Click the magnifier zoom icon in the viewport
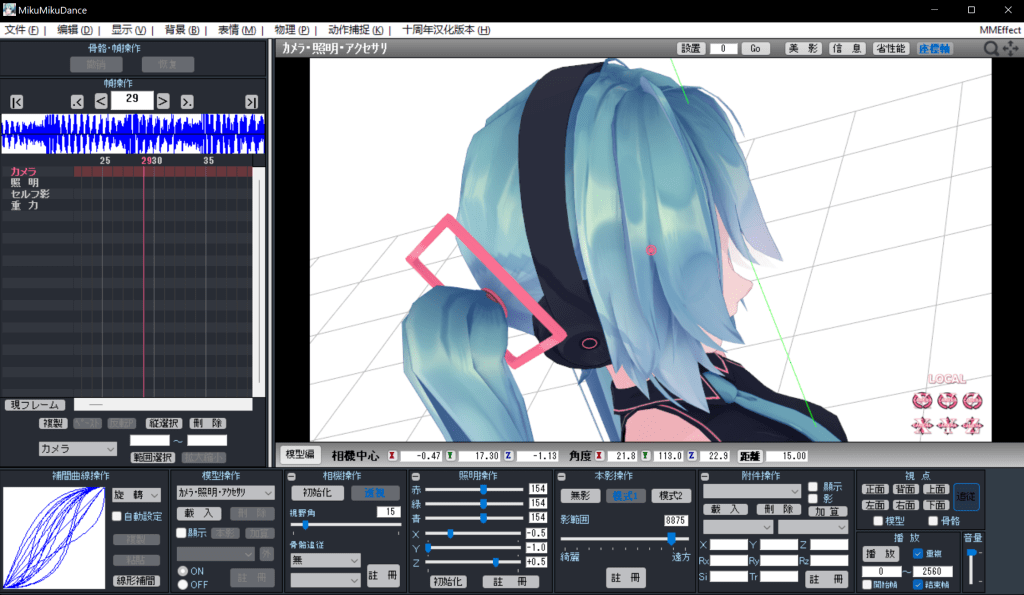 point(990,48)
